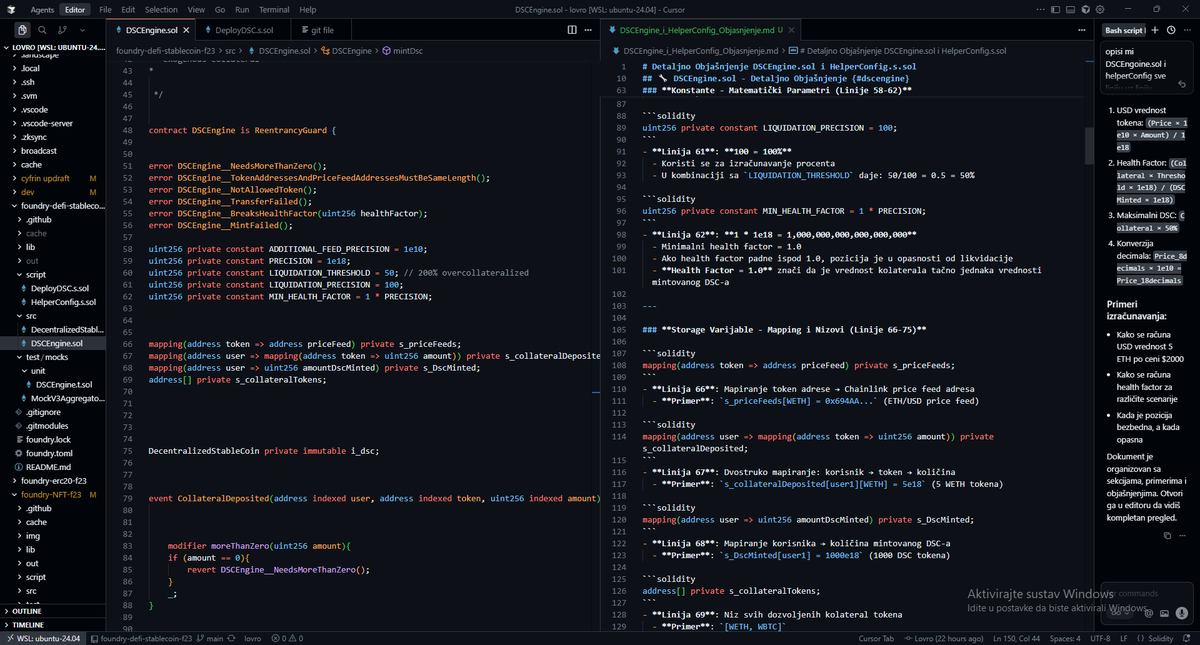Open the Search view icon
Screen dimensions: 1200x645
[x=43, y=30]
